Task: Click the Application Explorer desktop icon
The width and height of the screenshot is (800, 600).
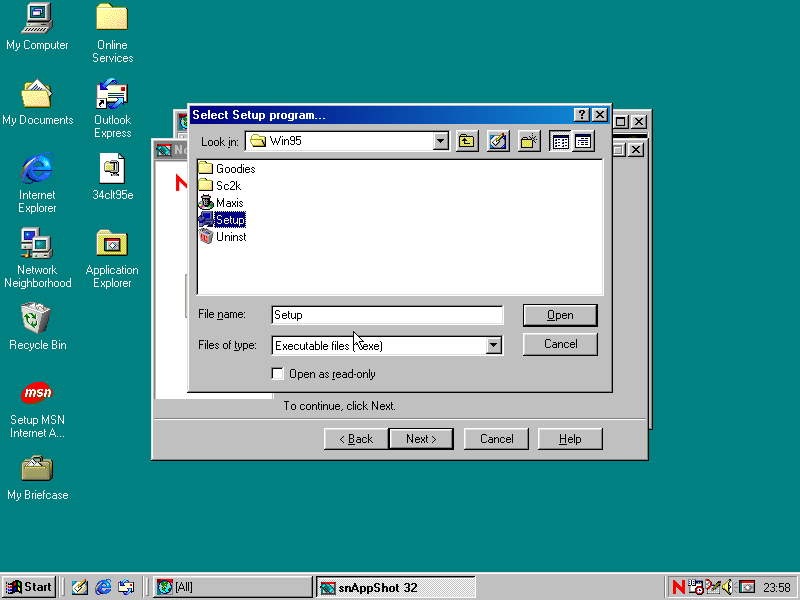Action: click(112, 258)
